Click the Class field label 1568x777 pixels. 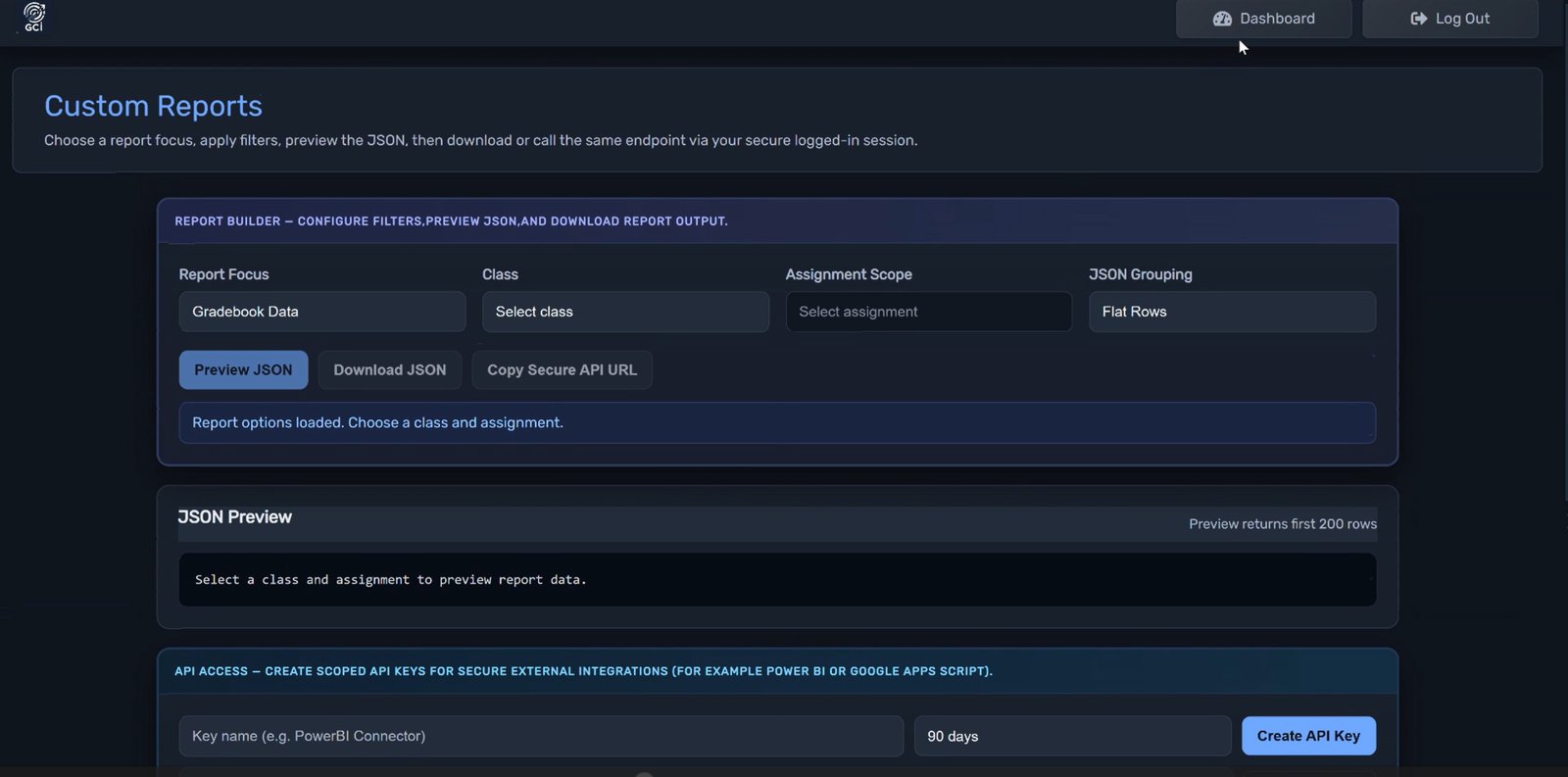pos(500,274)
